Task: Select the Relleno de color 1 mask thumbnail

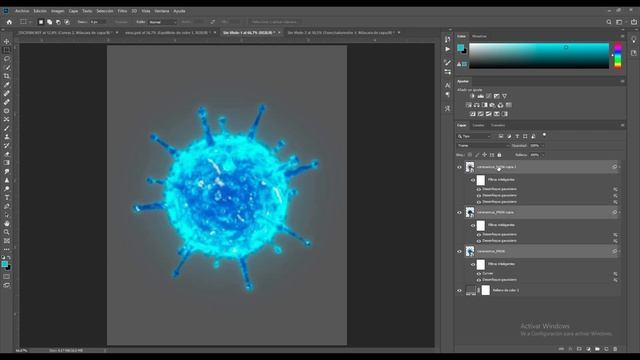Action: (x=485, y=290)
